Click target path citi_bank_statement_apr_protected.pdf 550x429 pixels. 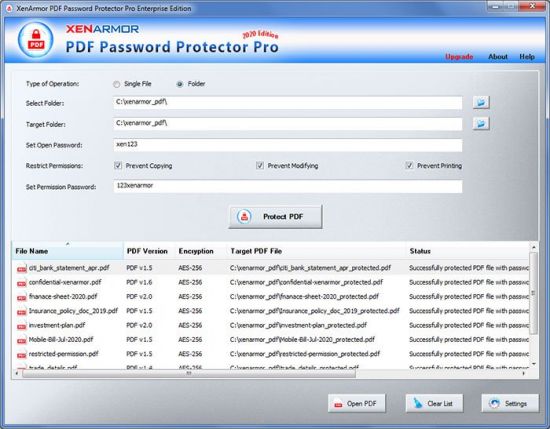310,268
